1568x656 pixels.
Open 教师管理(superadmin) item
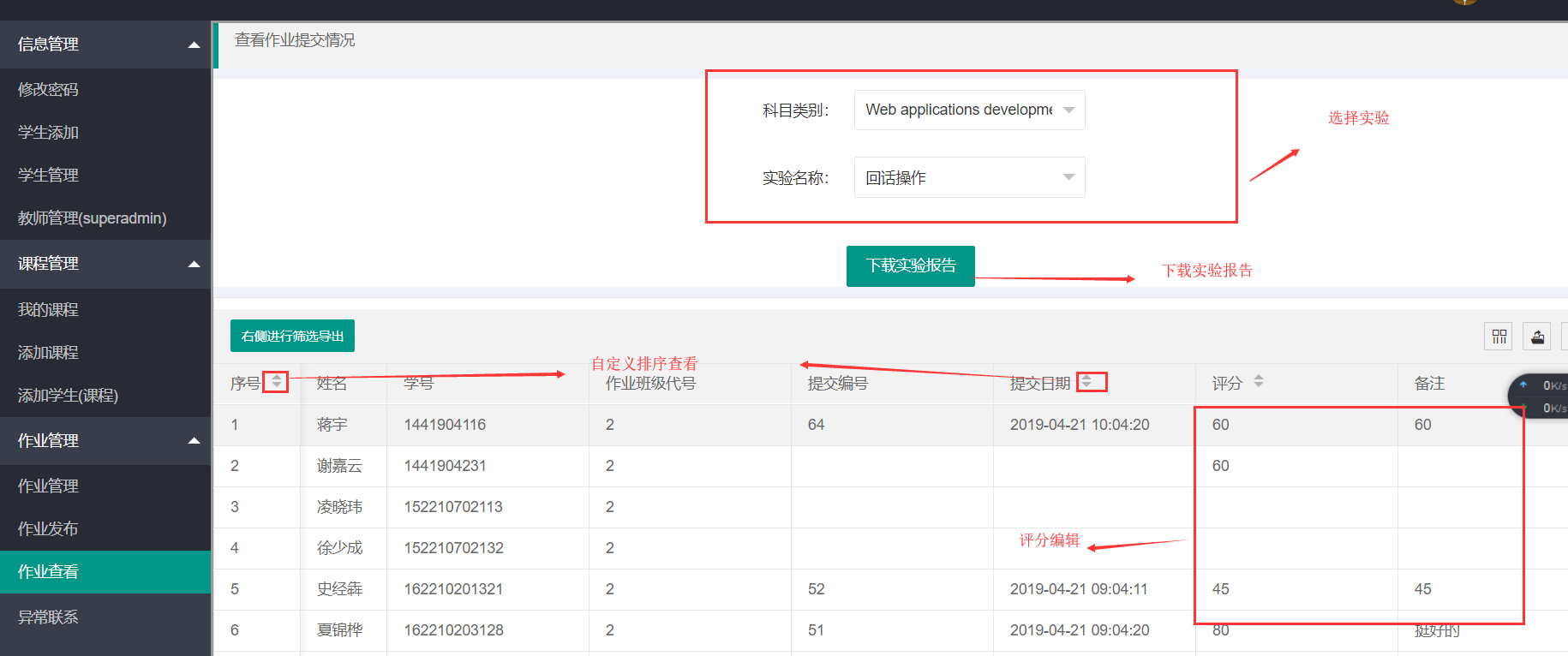coord(92,218)
